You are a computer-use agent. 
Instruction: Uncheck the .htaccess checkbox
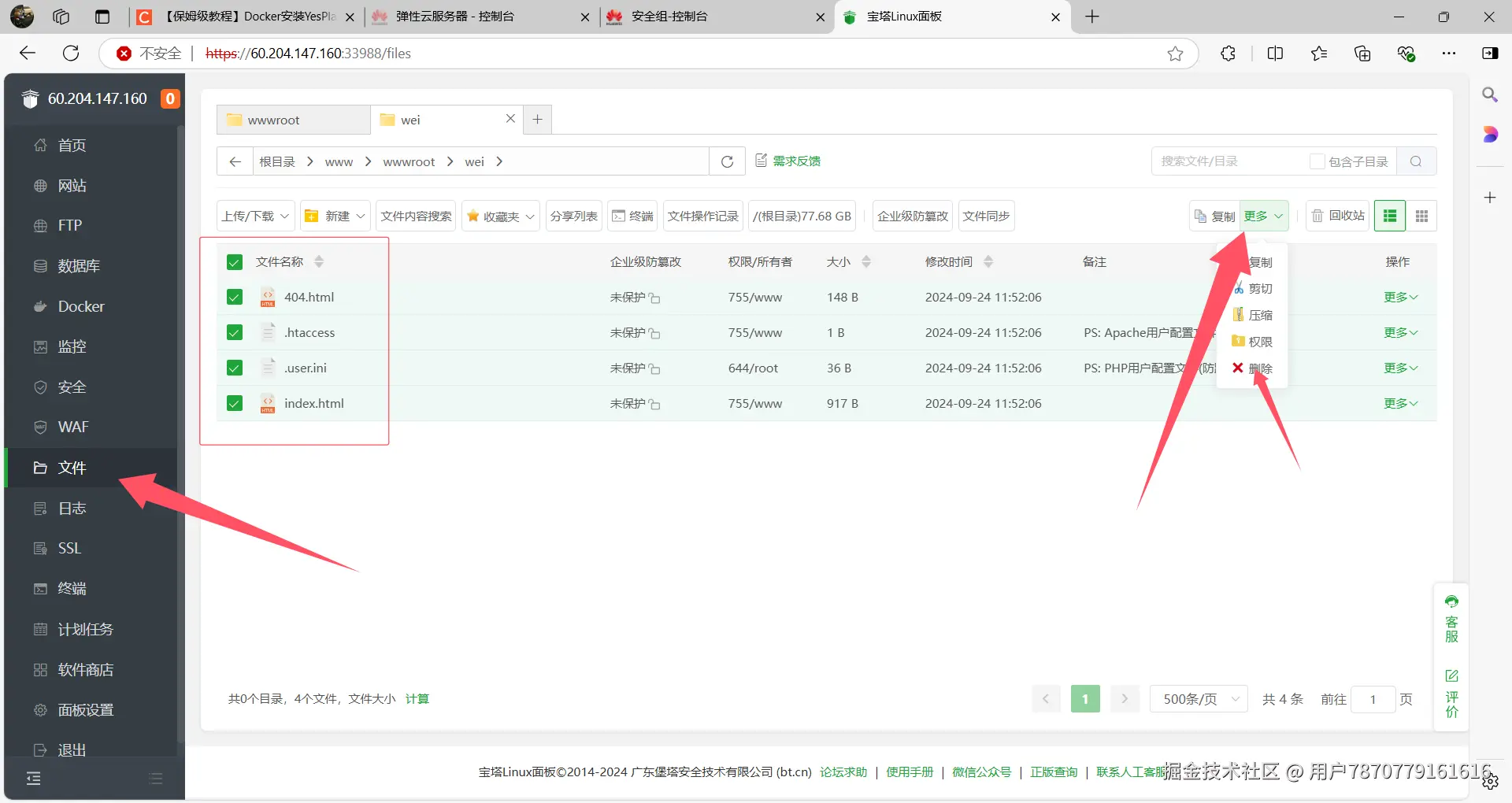pyautogui.click(x=235, y=332)
